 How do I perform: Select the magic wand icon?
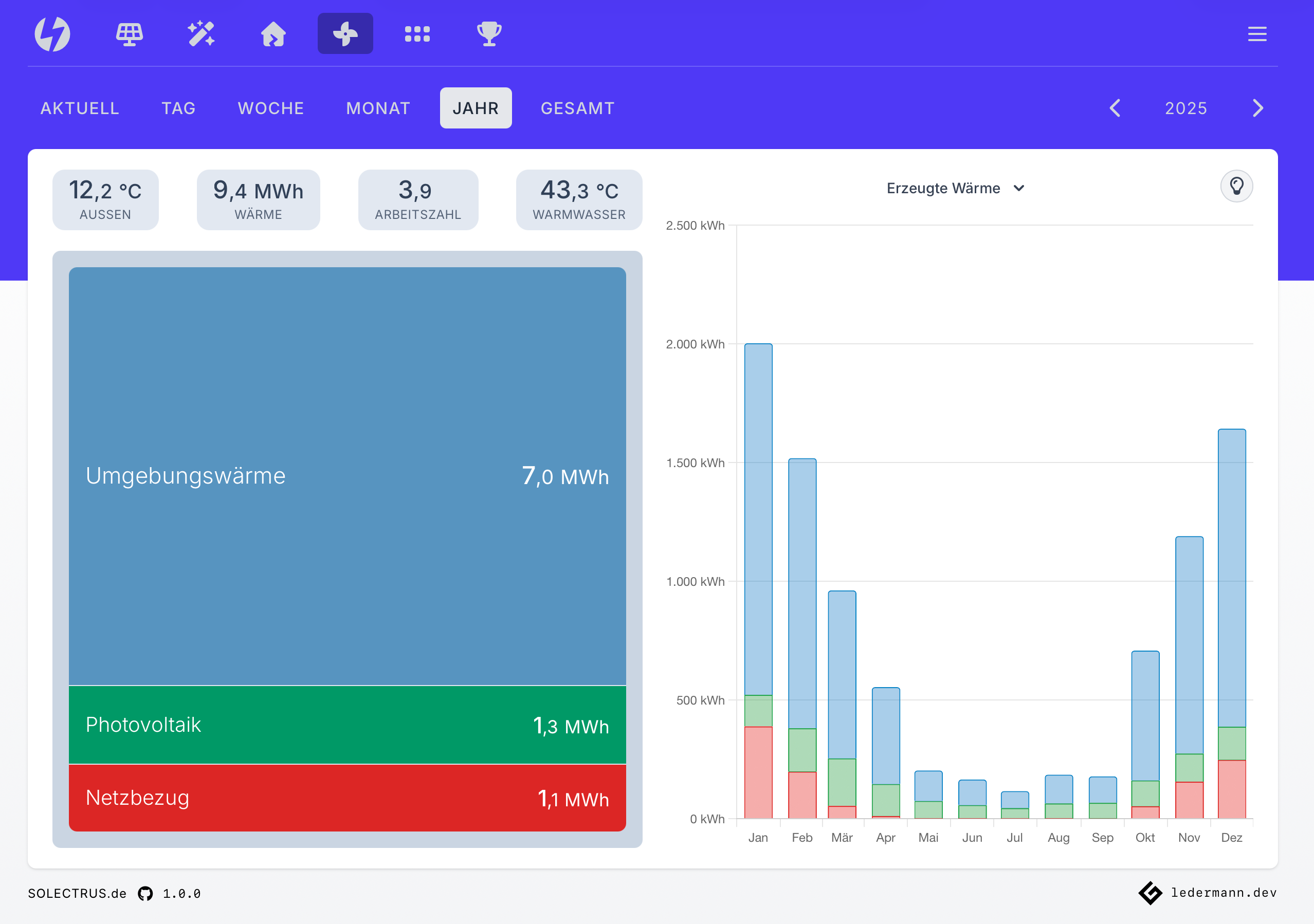point(202,33)
